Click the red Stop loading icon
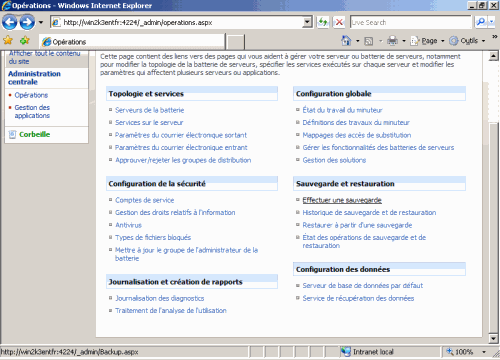500x360 pixels. (x=339, y=22)
